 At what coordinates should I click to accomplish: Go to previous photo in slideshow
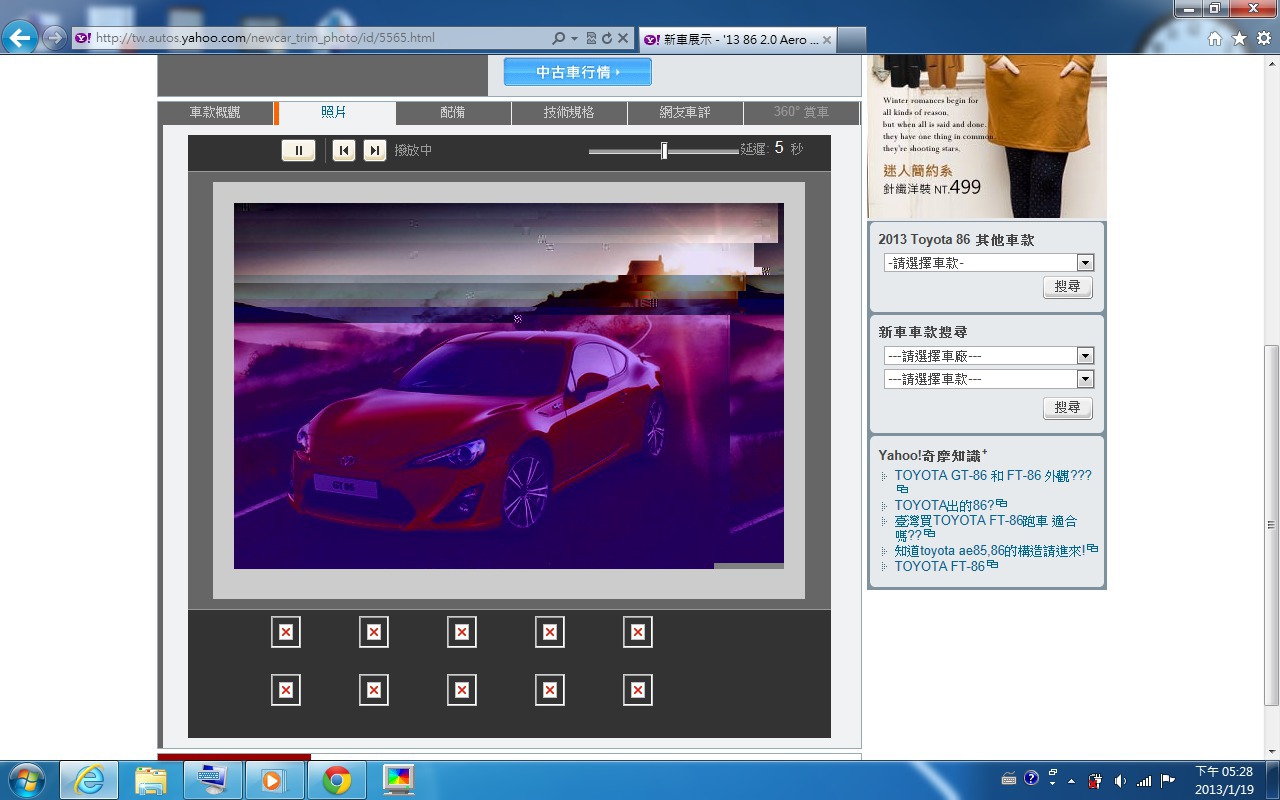click(x=344, y=150)
